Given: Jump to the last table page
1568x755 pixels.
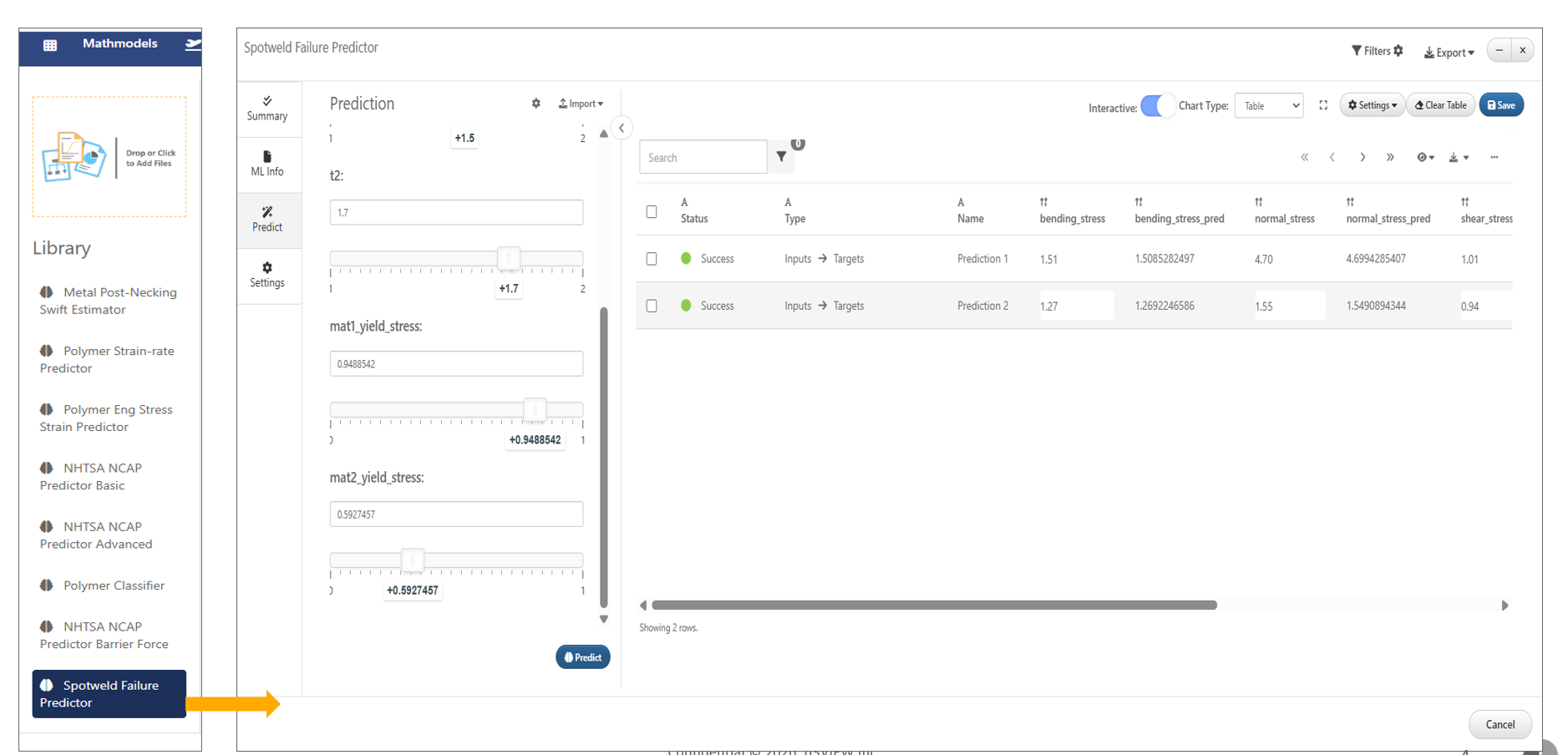Looking at the screenshot, I should click(1390, 157).
